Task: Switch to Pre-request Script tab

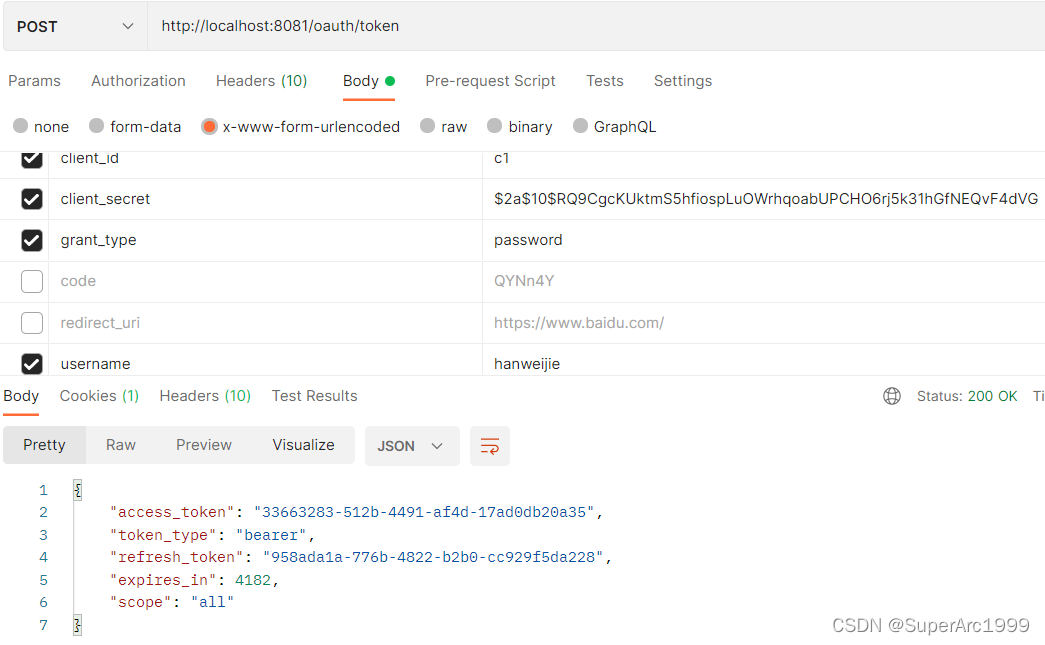Action: tap(490, 81)
